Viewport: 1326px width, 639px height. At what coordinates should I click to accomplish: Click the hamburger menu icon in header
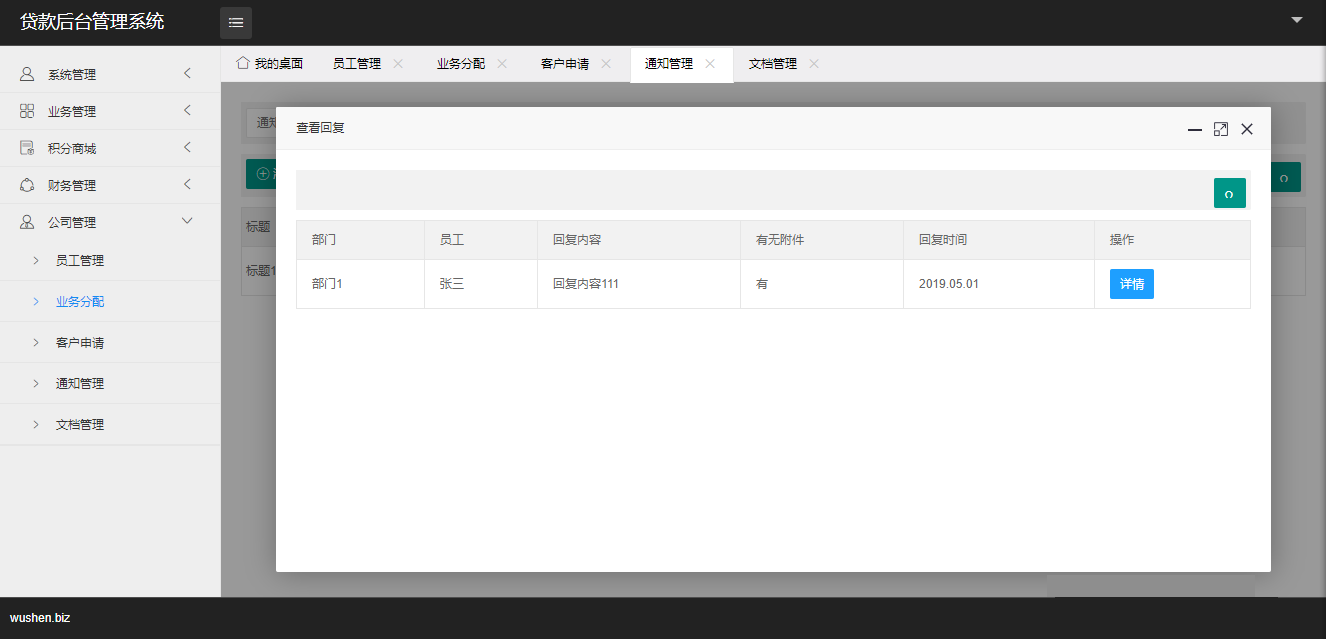coord(236,23)
